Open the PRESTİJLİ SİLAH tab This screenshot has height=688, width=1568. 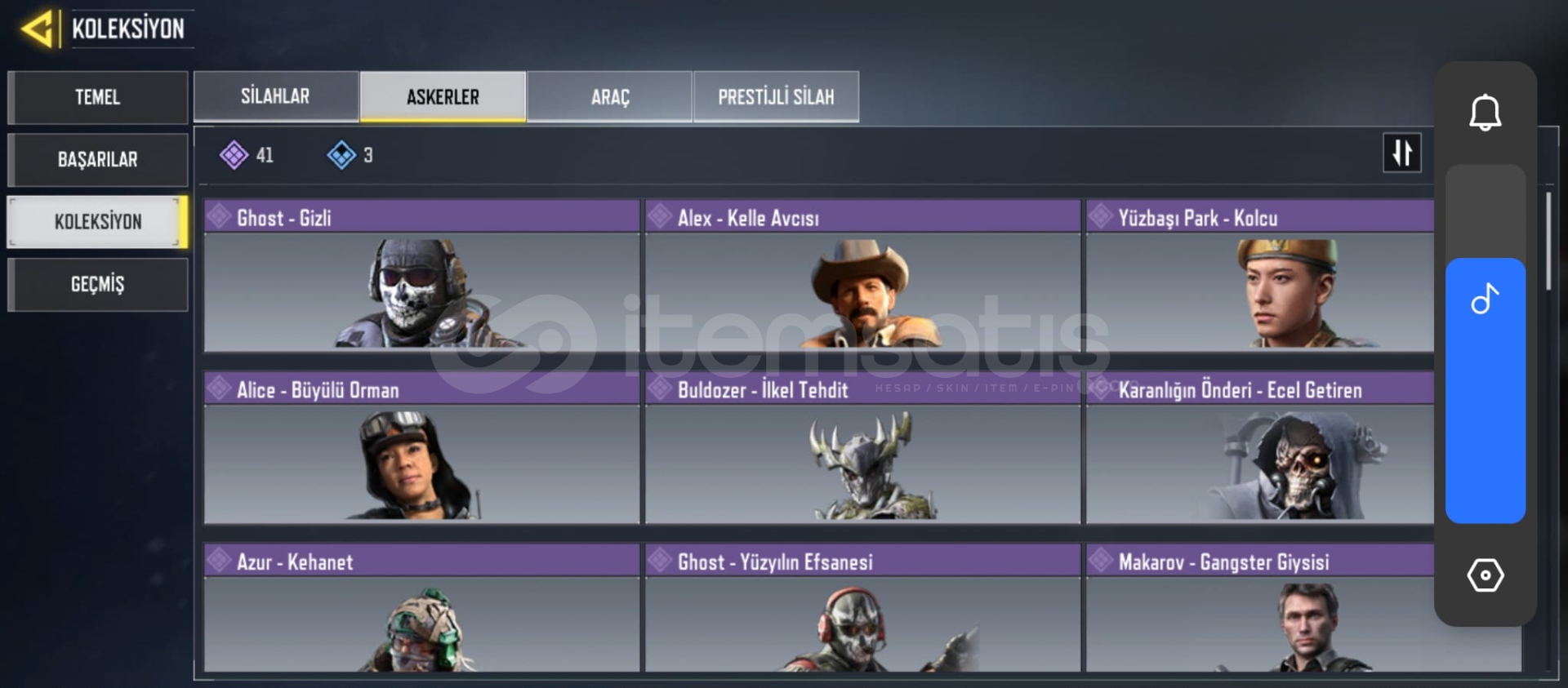(x=776, y=96)
